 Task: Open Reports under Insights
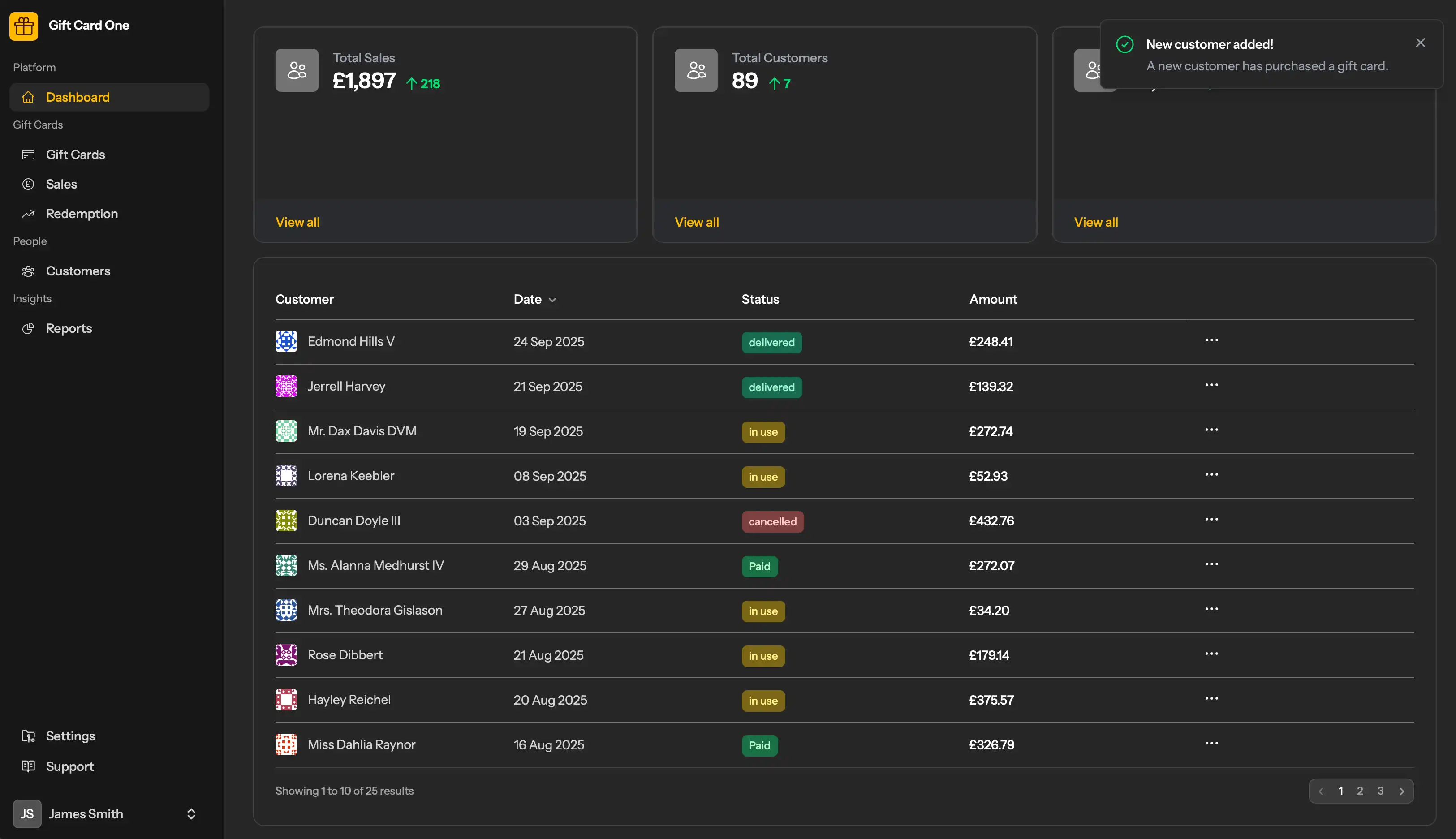pos(69,328)
